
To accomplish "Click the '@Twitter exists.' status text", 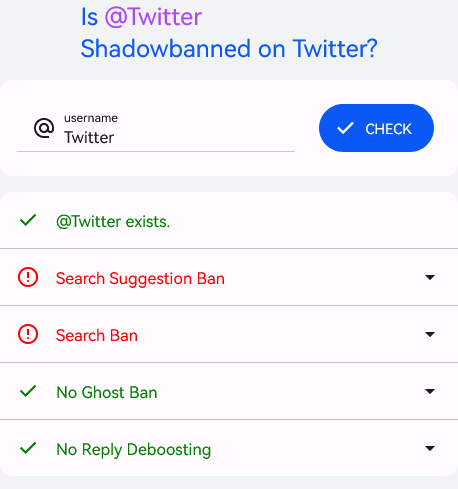I will click(x=113, y=222).
